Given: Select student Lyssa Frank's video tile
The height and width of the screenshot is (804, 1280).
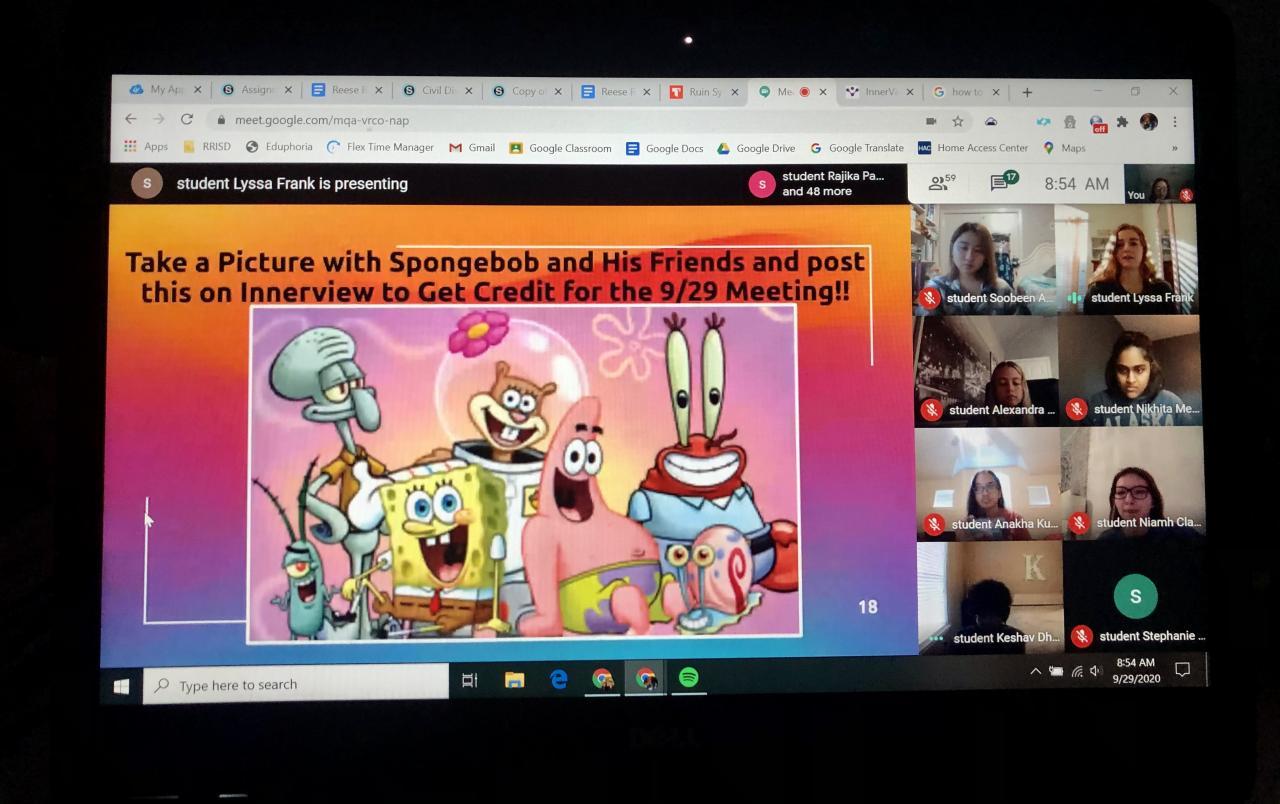Looking at the screenshot, I should (x=1127, y=259).
